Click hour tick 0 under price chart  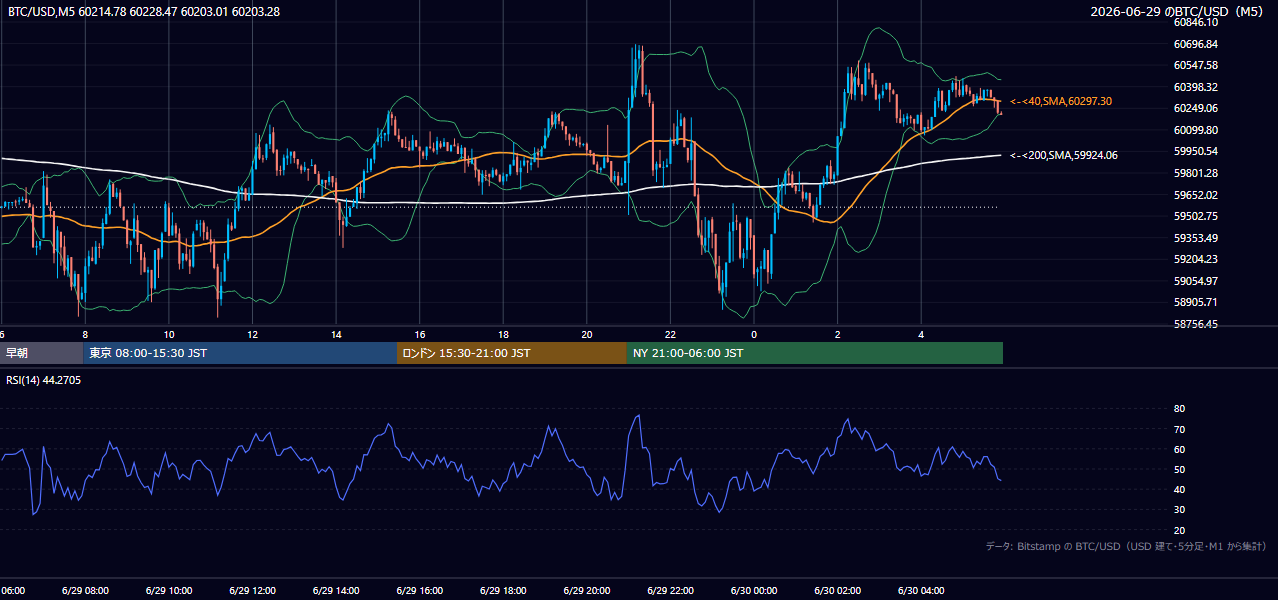click(754, 334)
